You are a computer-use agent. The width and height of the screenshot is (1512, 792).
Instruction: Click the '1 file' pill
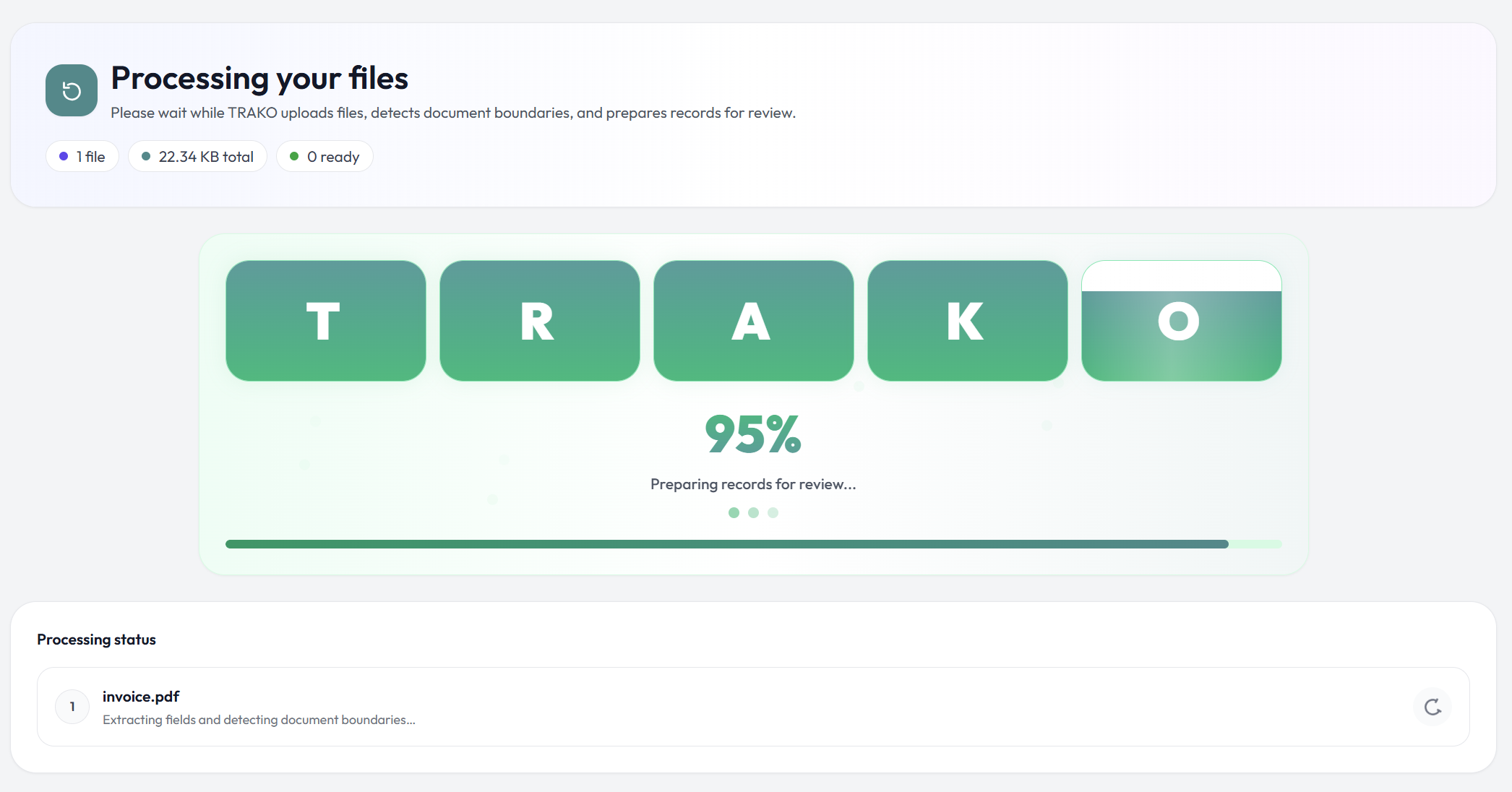[82, 157]
